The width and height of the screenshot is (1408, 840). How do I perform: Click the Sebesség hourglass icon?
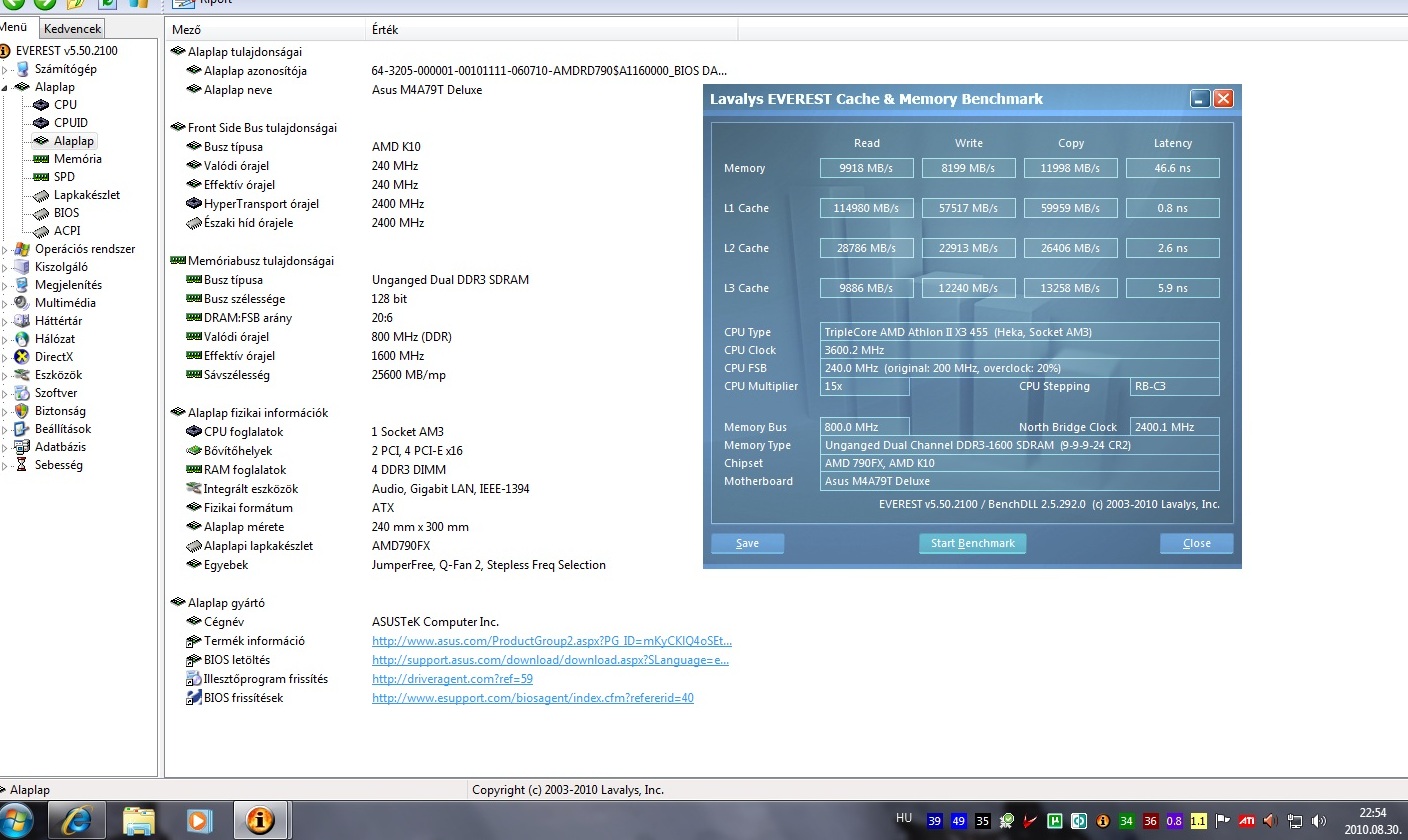[x=23, y=465]
